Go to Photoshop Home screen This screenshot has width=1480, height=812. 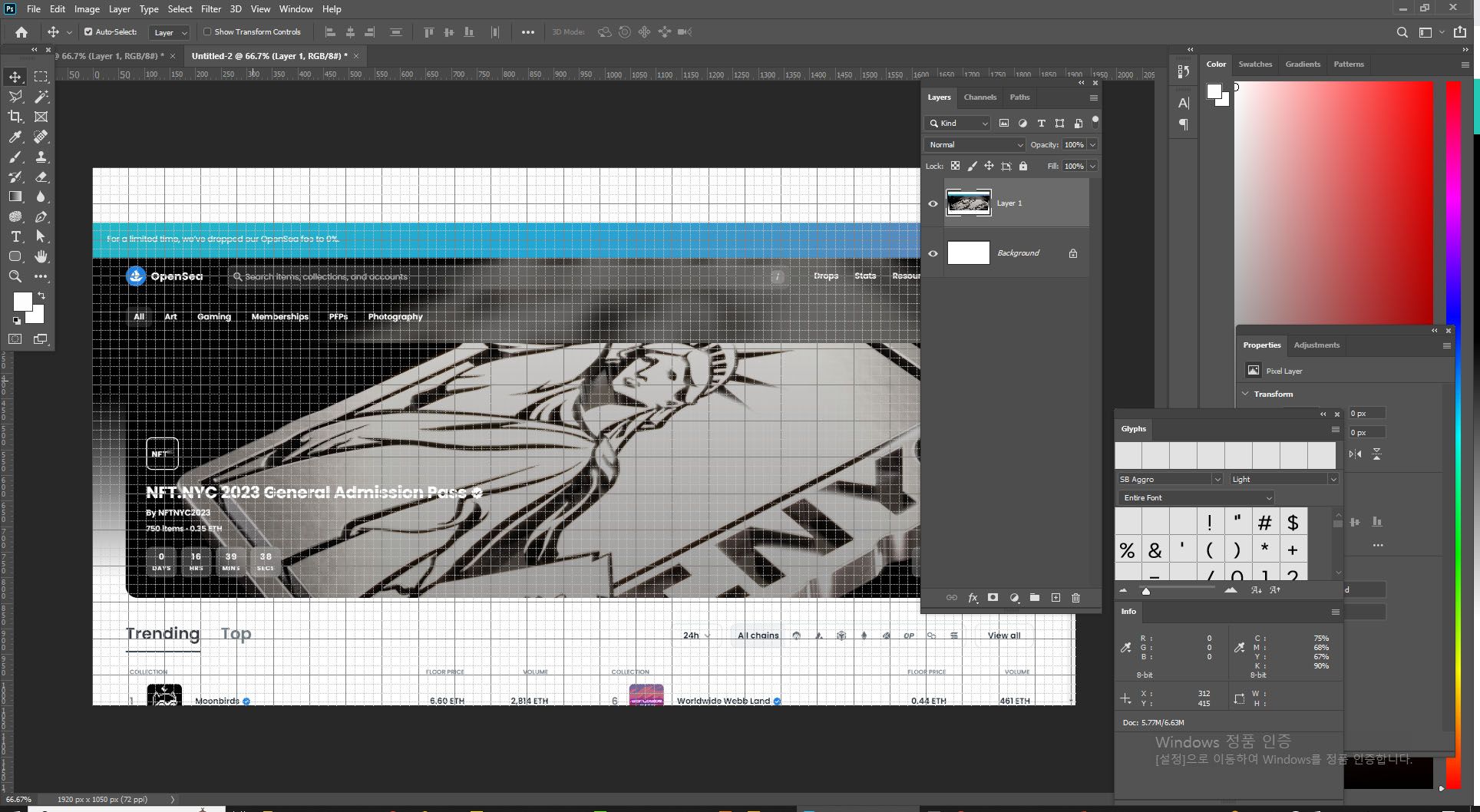pyautogui.click(x=21, y=32)
